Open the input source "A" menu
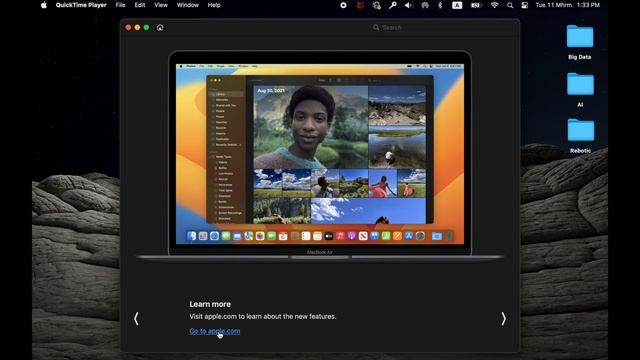The width and height of the screenshot is (640, 360). pyautogui.click(x=457, y=5)
